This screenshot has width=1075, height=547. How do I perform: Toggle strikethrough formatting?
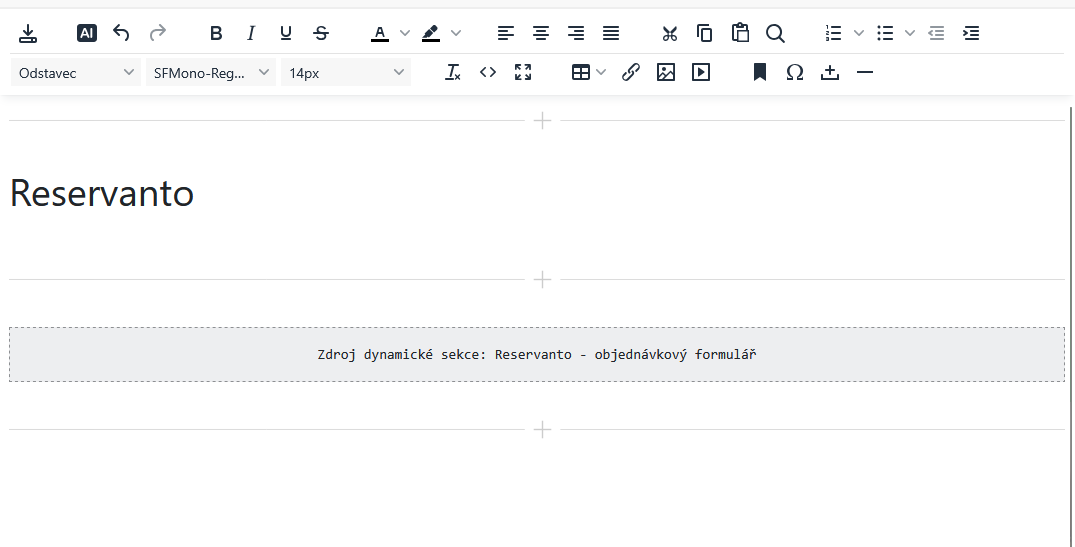[321, 33]
